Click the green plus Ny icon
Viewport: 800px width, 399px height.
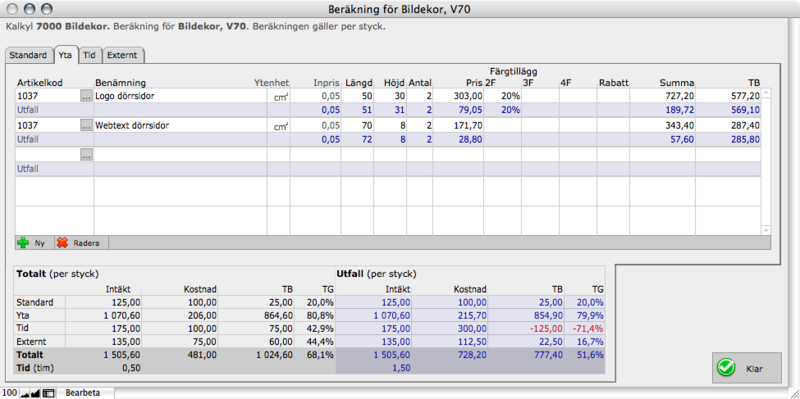23,243
